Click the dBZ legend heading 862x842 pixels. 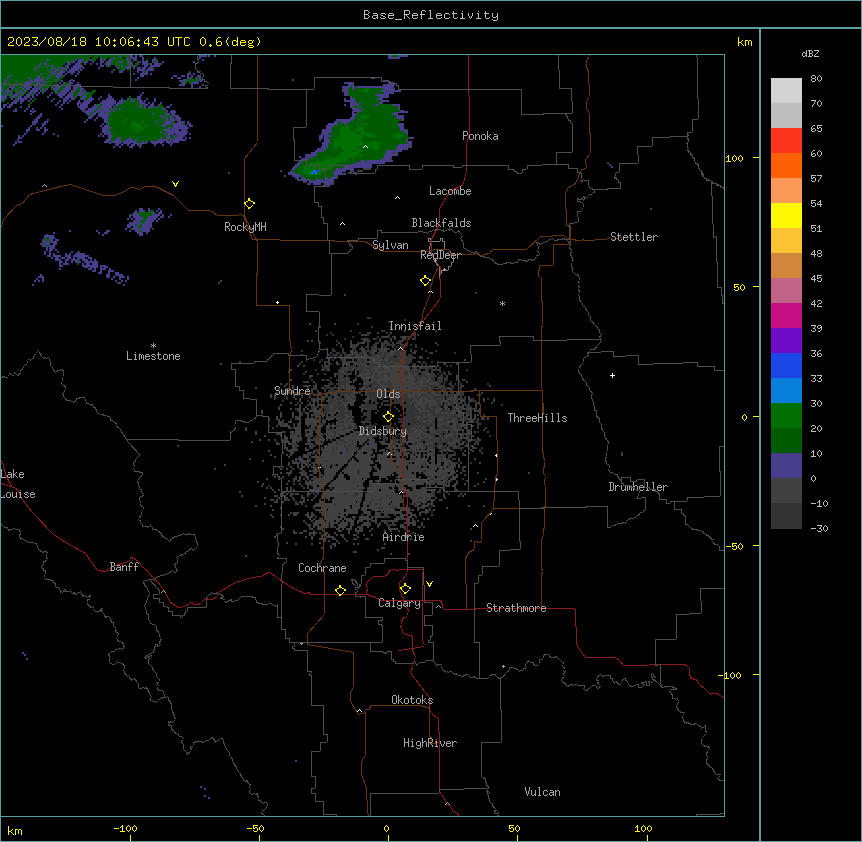pos(810,53)
